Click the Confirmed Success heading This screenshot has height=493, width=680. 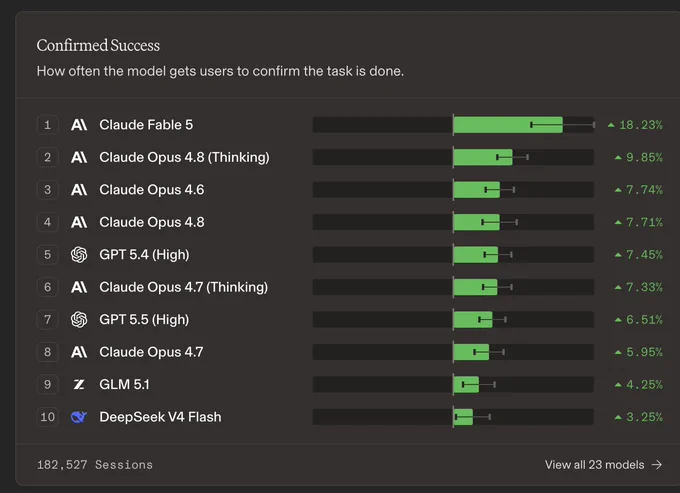[98, 46]
